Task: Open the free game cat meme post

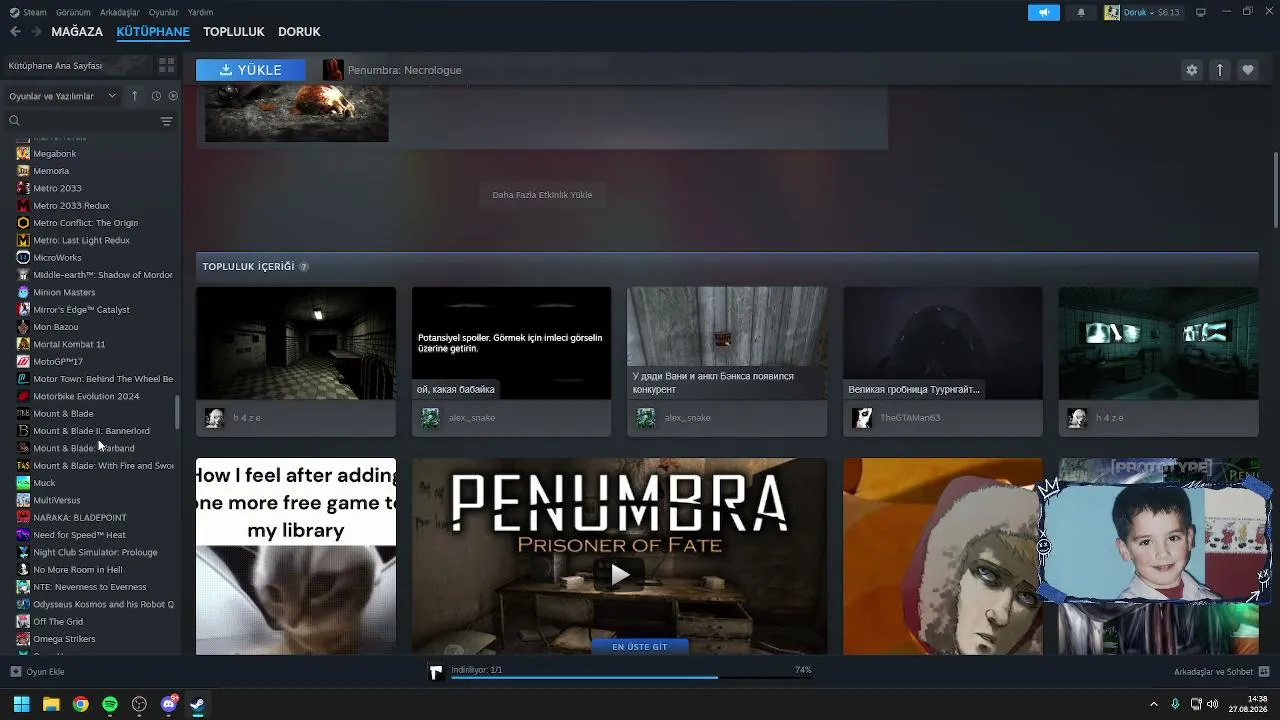Action: pos(296,556)
